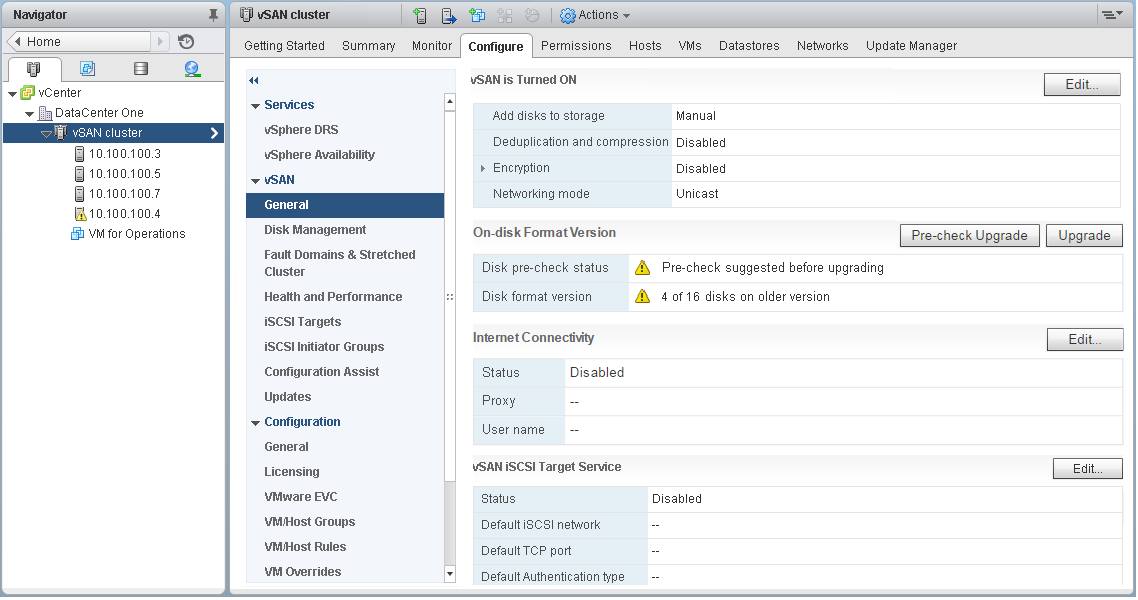
Task: Click the Disk pre-check status warning icon
Action: pyautogui.click(x=642, y=268)
